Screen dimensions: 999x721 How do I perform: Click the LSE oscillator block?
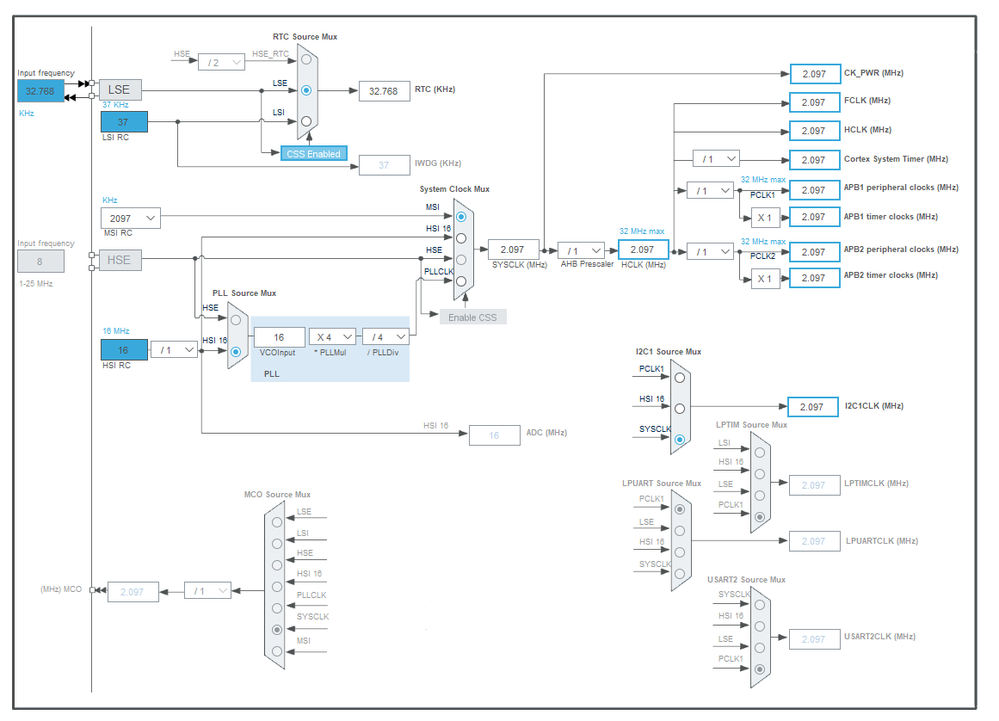[120, 90]
